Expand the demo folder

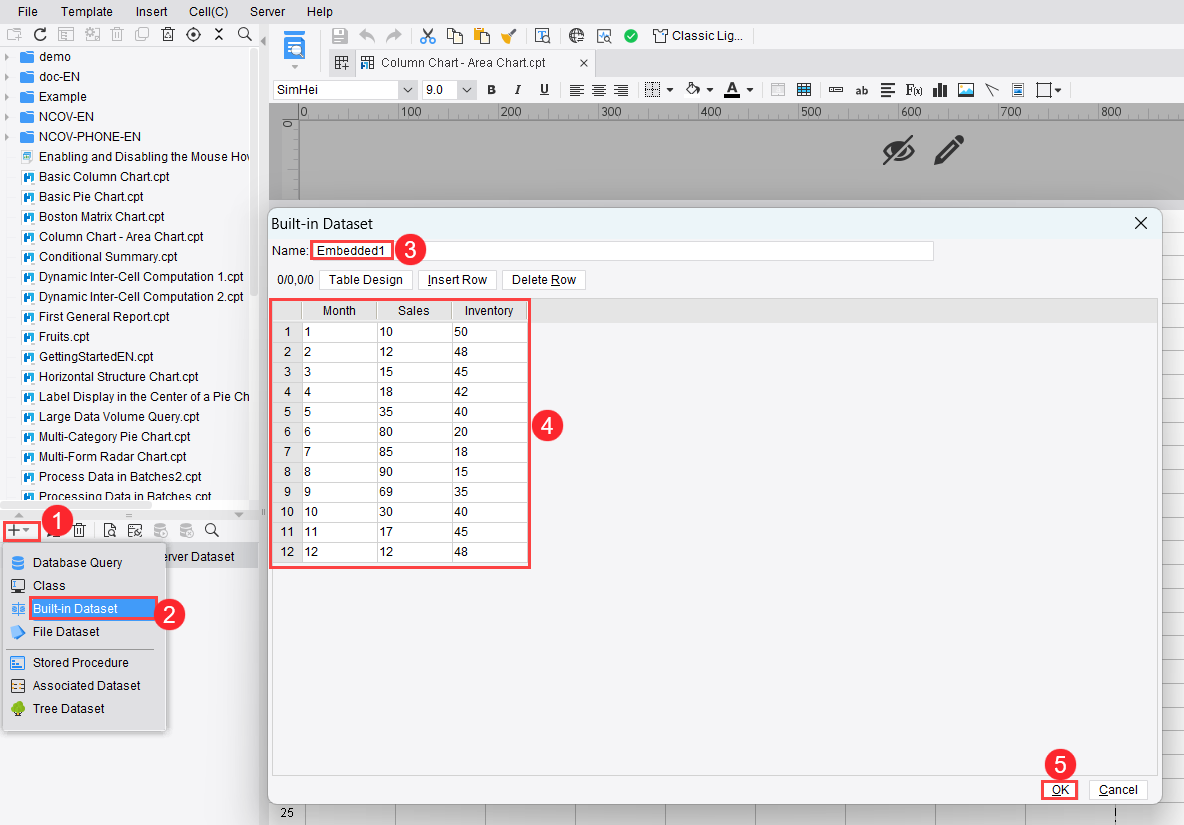tap(8, 57)
